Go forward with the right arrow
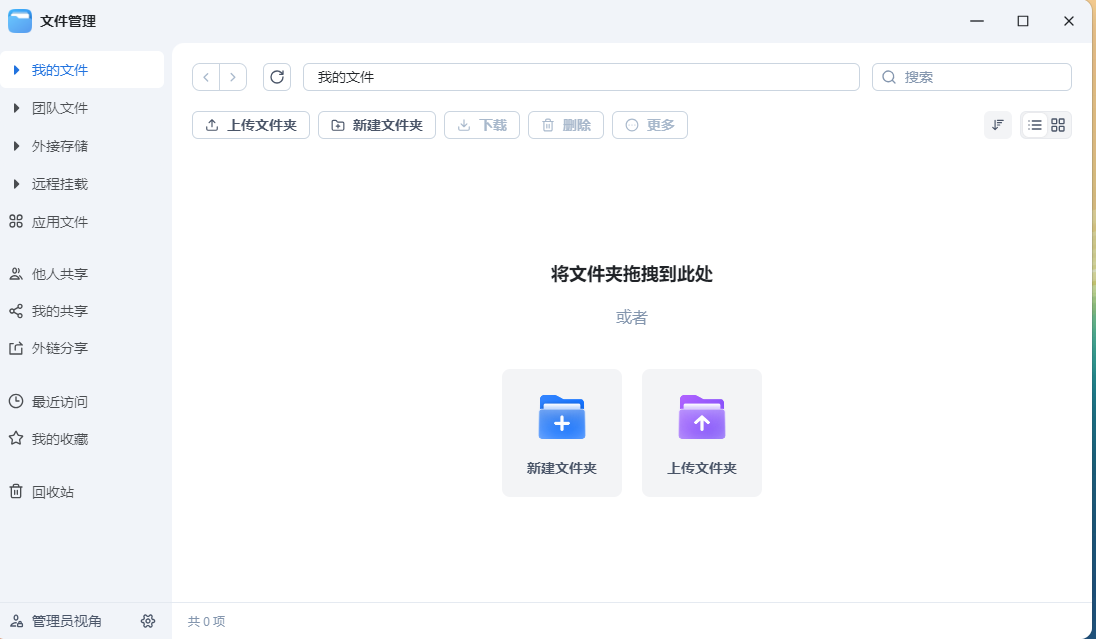This screenshot has width=1096, height=639. tap(233, 77)
